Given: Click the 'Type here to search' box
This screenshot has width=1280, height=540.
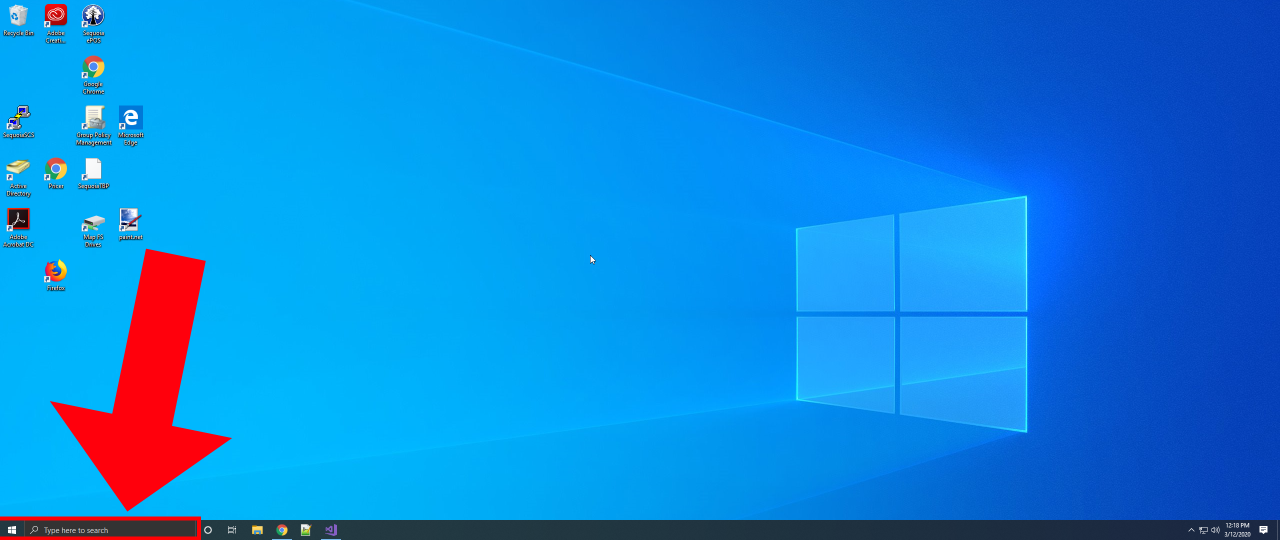Looking at the screenshot, I should pos(110,530).
